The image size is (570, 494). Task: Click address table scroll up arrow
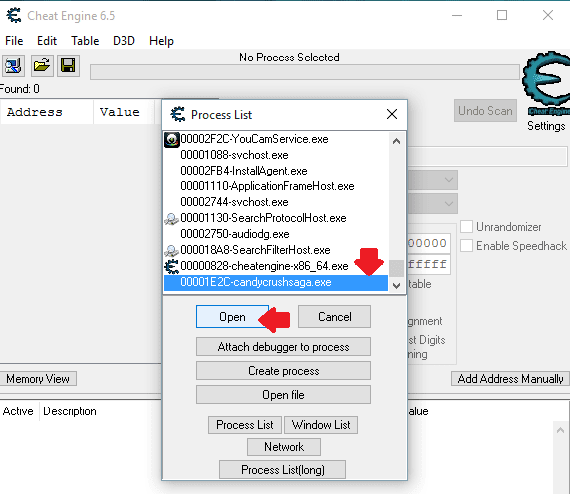[561, 430]
